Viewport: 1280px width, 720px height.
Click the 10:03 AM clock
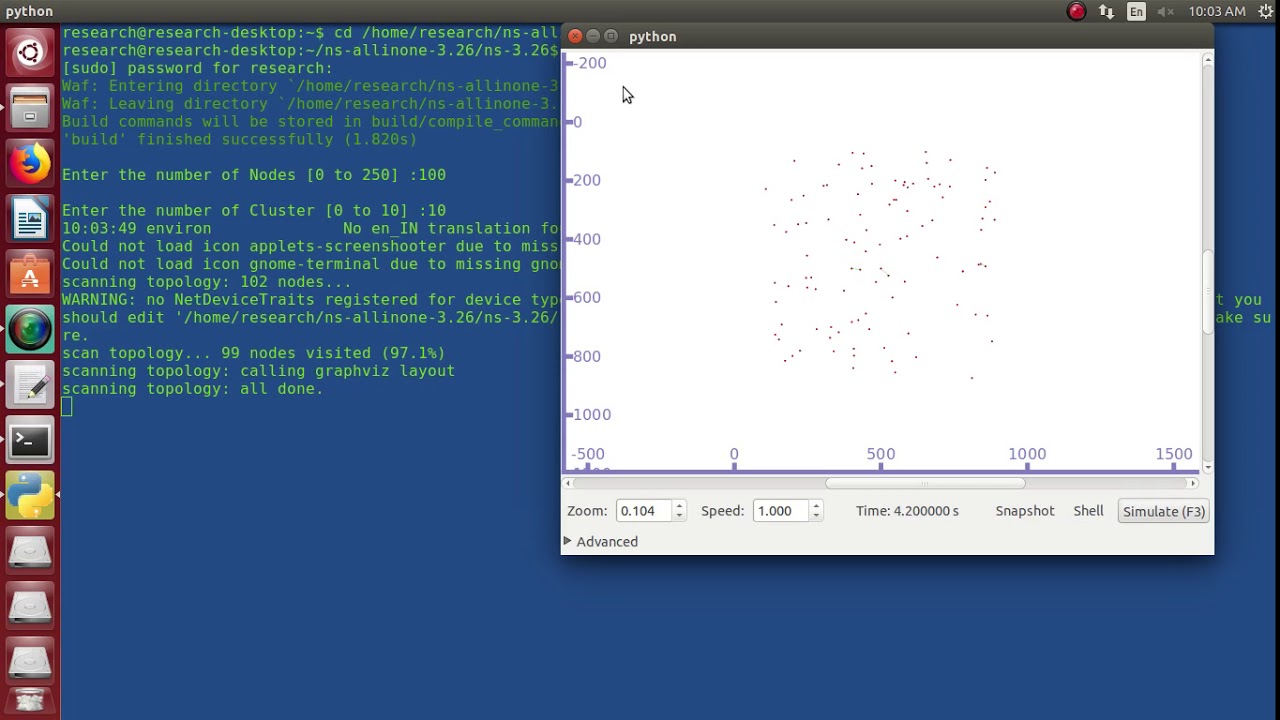click(x=1217, y=12)
